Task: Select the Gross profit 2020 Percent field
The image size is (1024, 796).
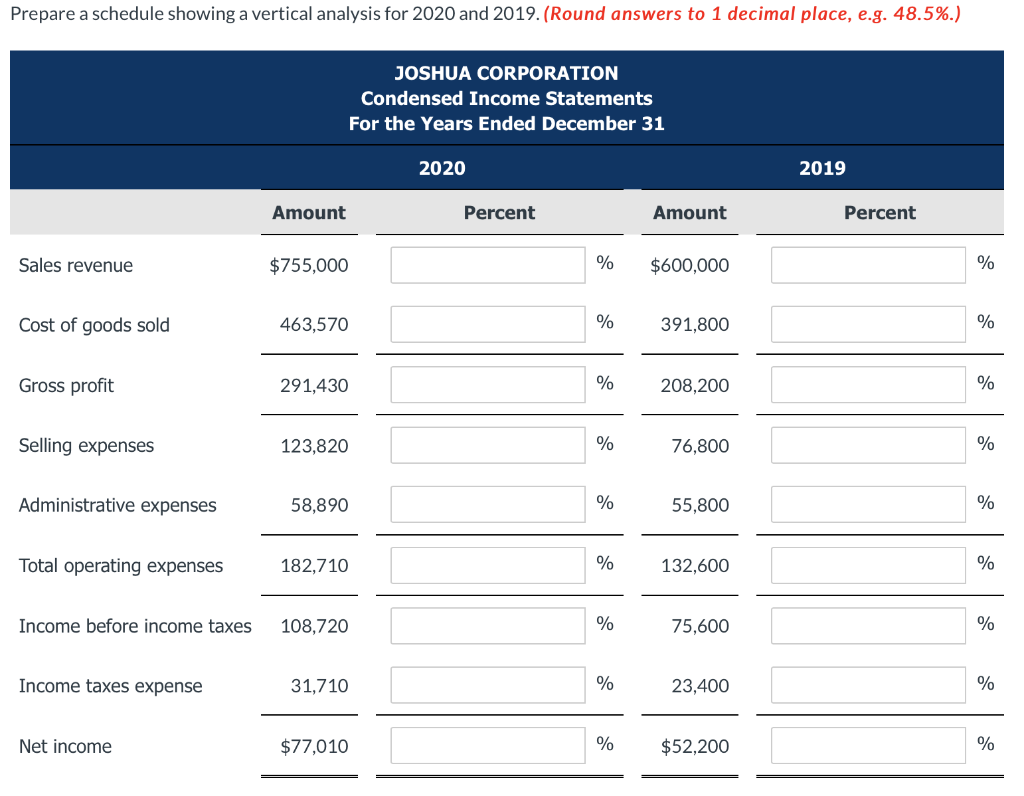Action: tap(487, 384)
